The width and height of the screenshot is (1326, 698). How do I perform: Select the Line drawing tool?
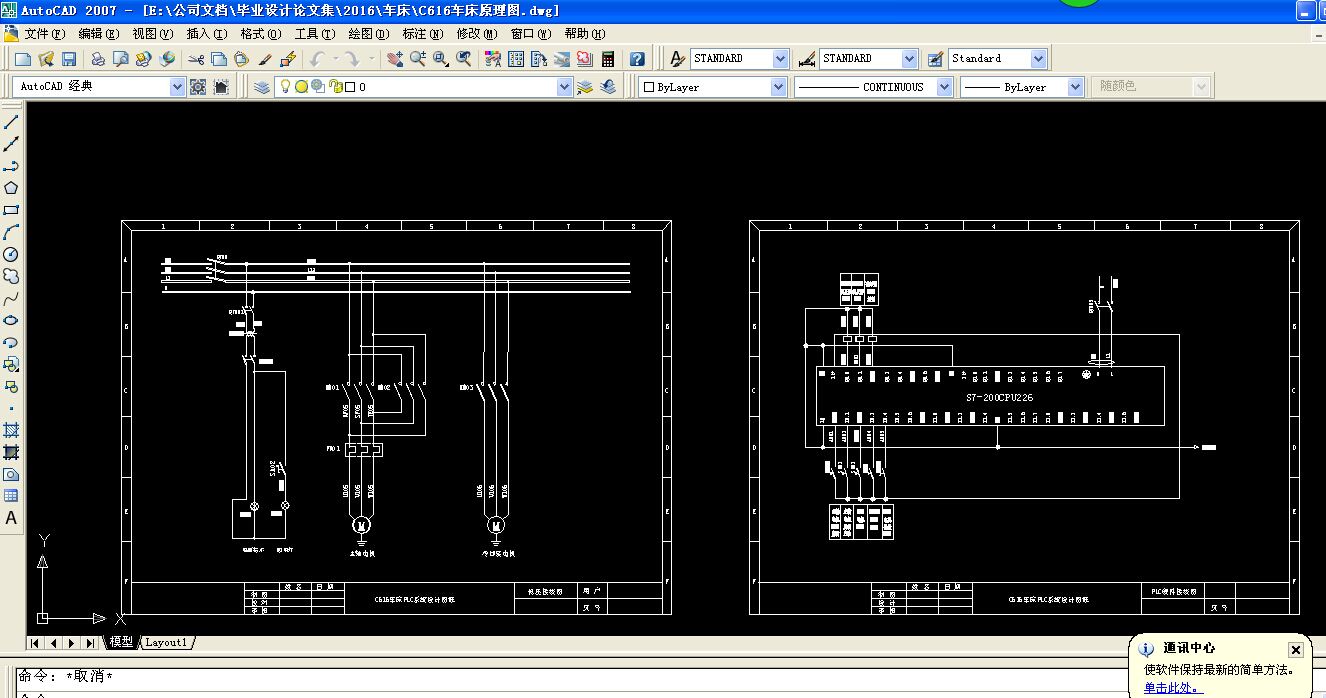(x=12, y=122)
